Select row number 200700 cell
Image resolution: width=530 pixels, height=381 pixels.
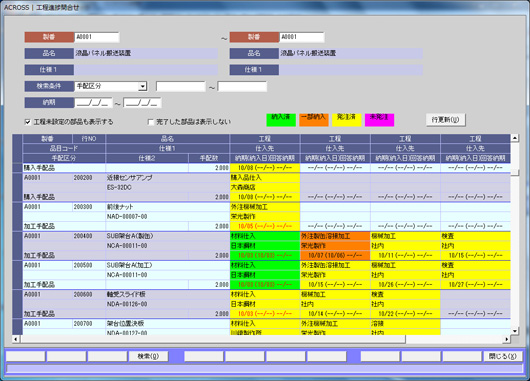click(x=89, y=324)
